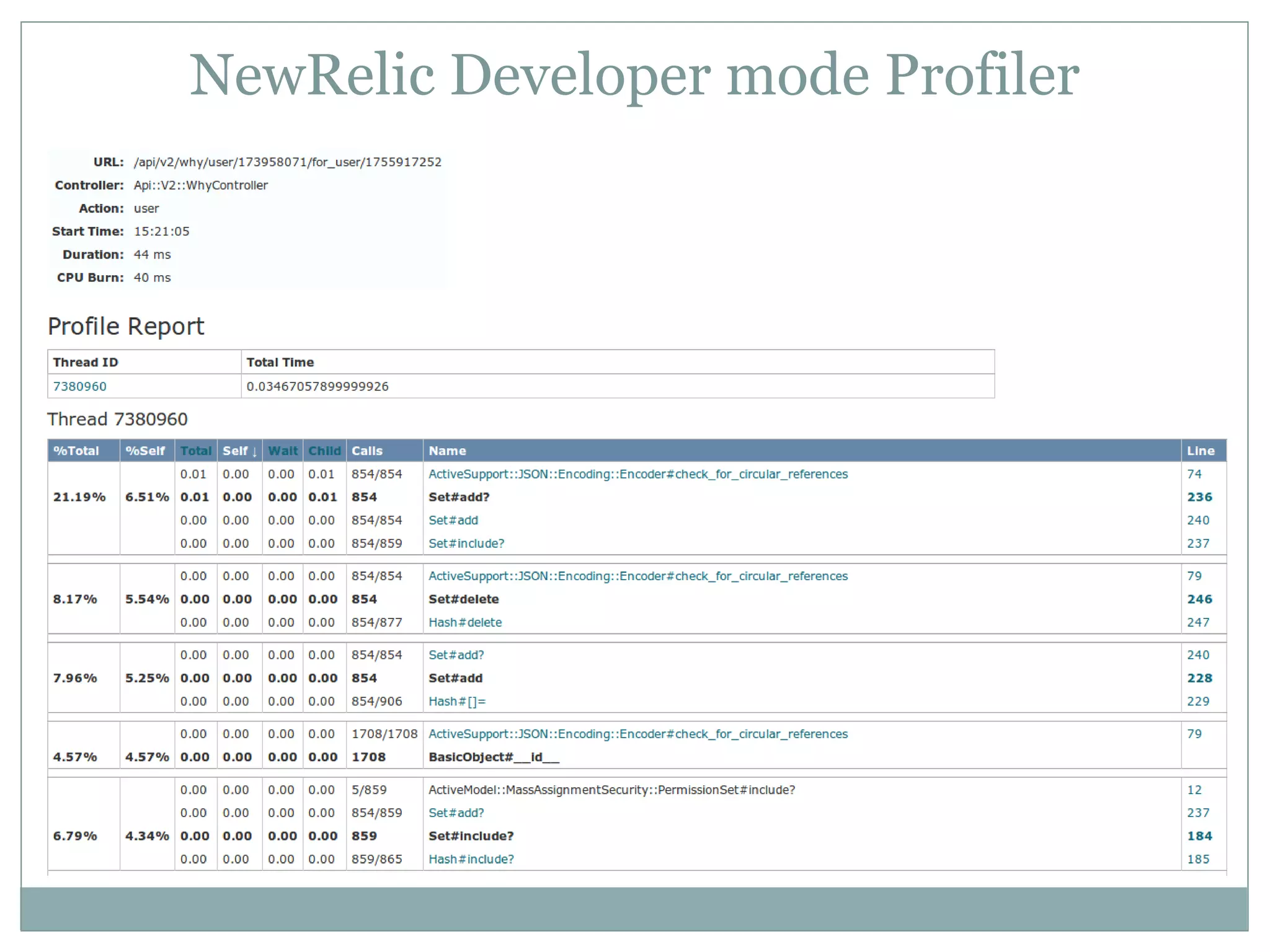
Task: Open check_for_circular_references link on line 74
Action: tap(638, 474)
